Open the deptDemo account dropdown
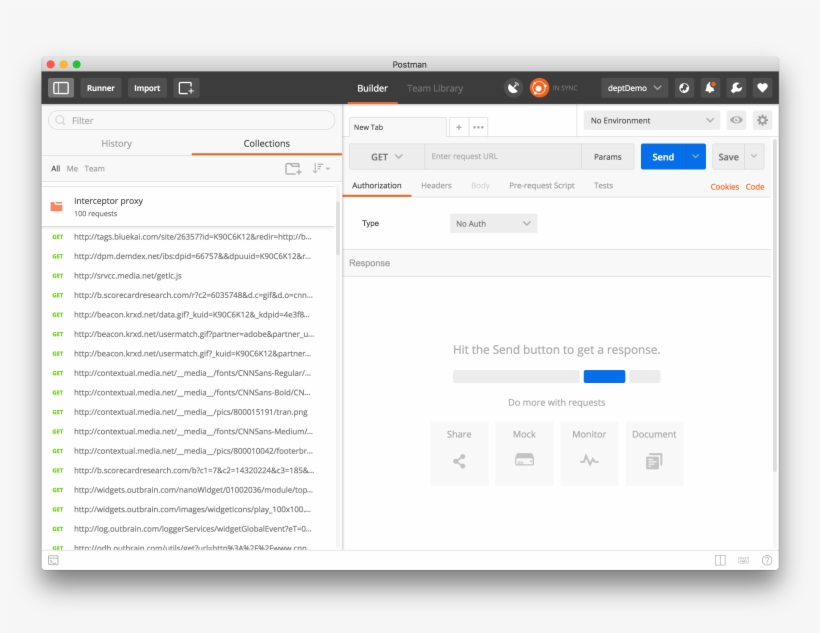Image resolution: width=820 pixels, height=633 pixels. pyautogui.click(x=634, y=88)
